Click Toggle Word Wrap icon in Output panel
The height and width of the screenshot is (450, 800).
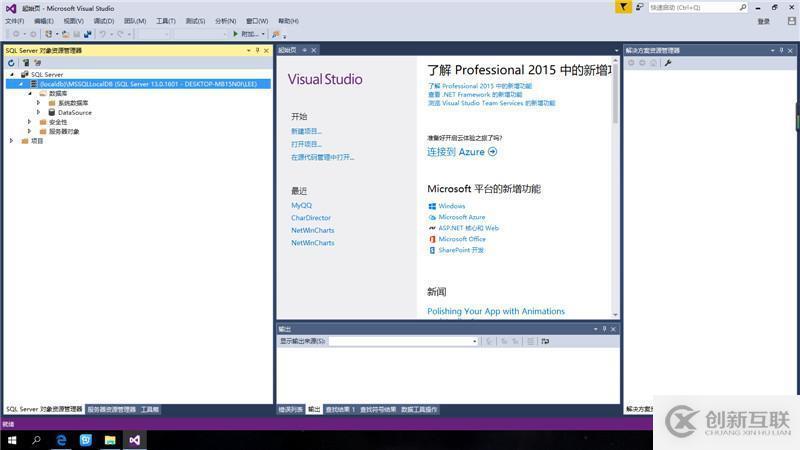tap(545, 341)
